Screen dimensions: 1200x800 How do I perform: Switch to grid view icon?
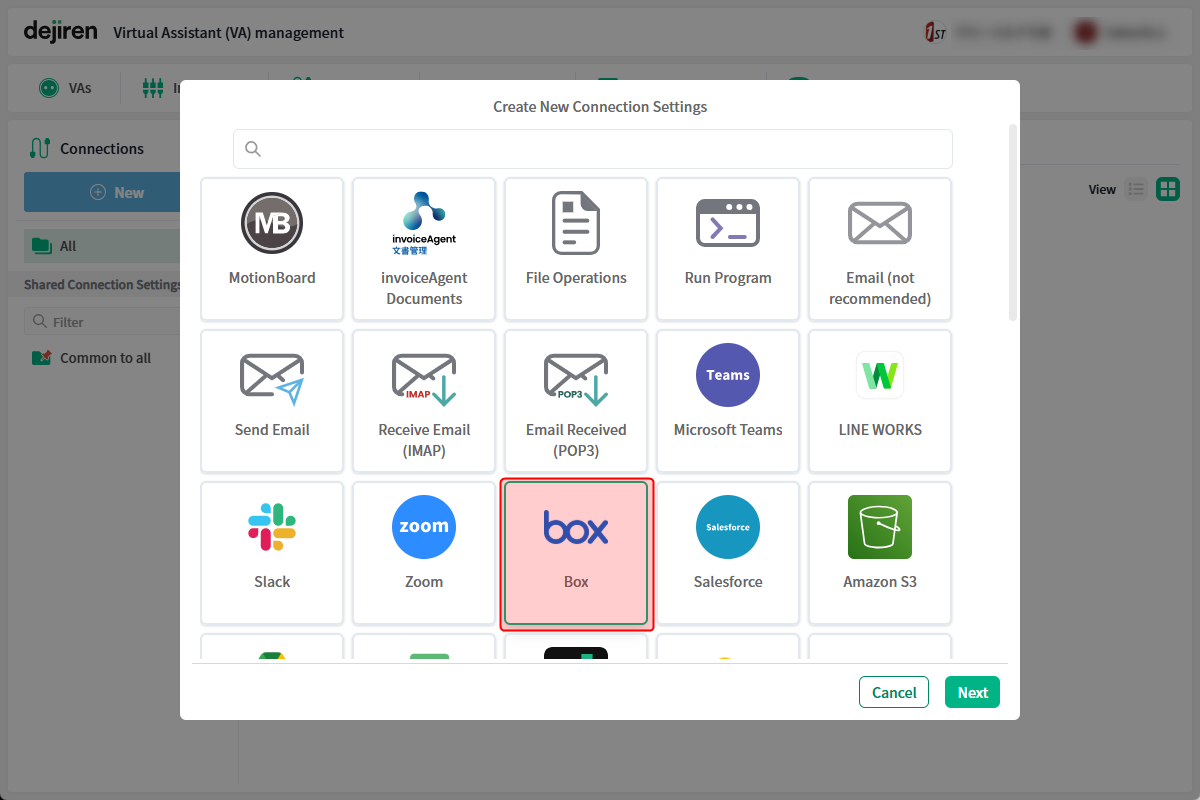click(x=1168, y=189)
